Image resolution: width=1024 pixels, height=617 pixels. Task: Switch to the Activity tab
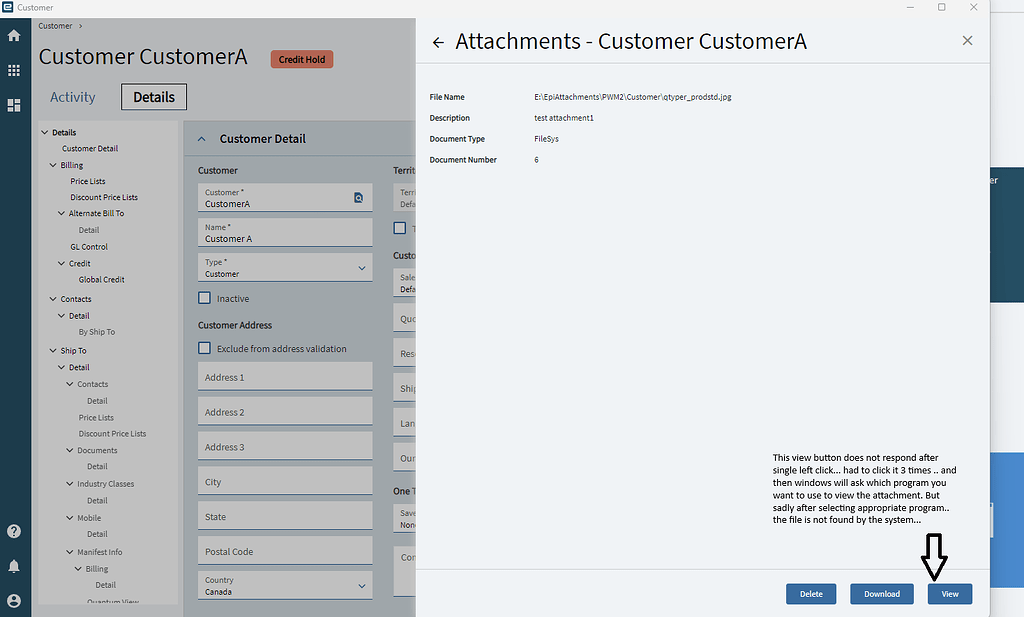(72, 97)
